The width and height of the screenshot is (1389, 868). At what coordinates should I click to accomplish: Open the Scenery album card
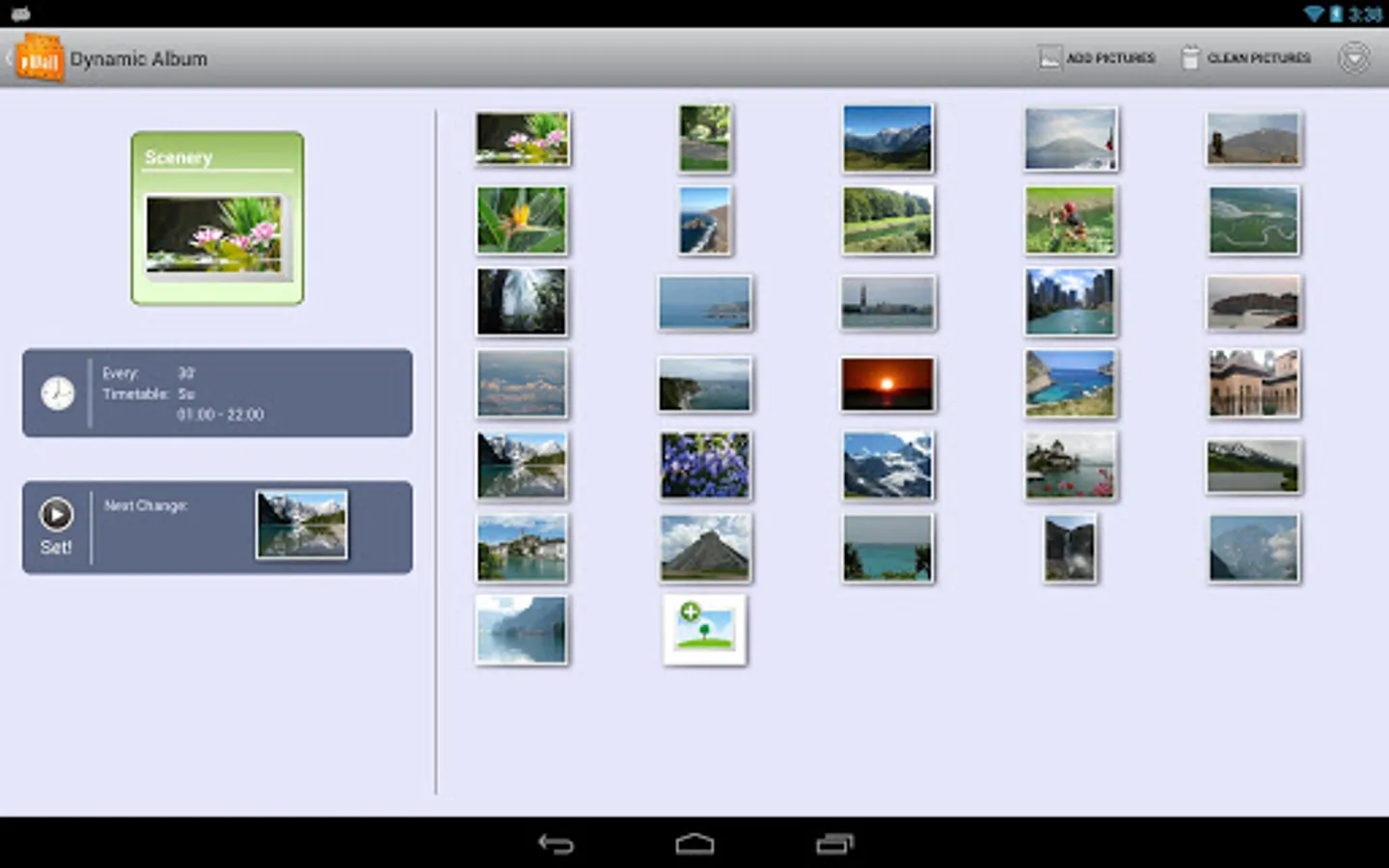tap(218, 219)
